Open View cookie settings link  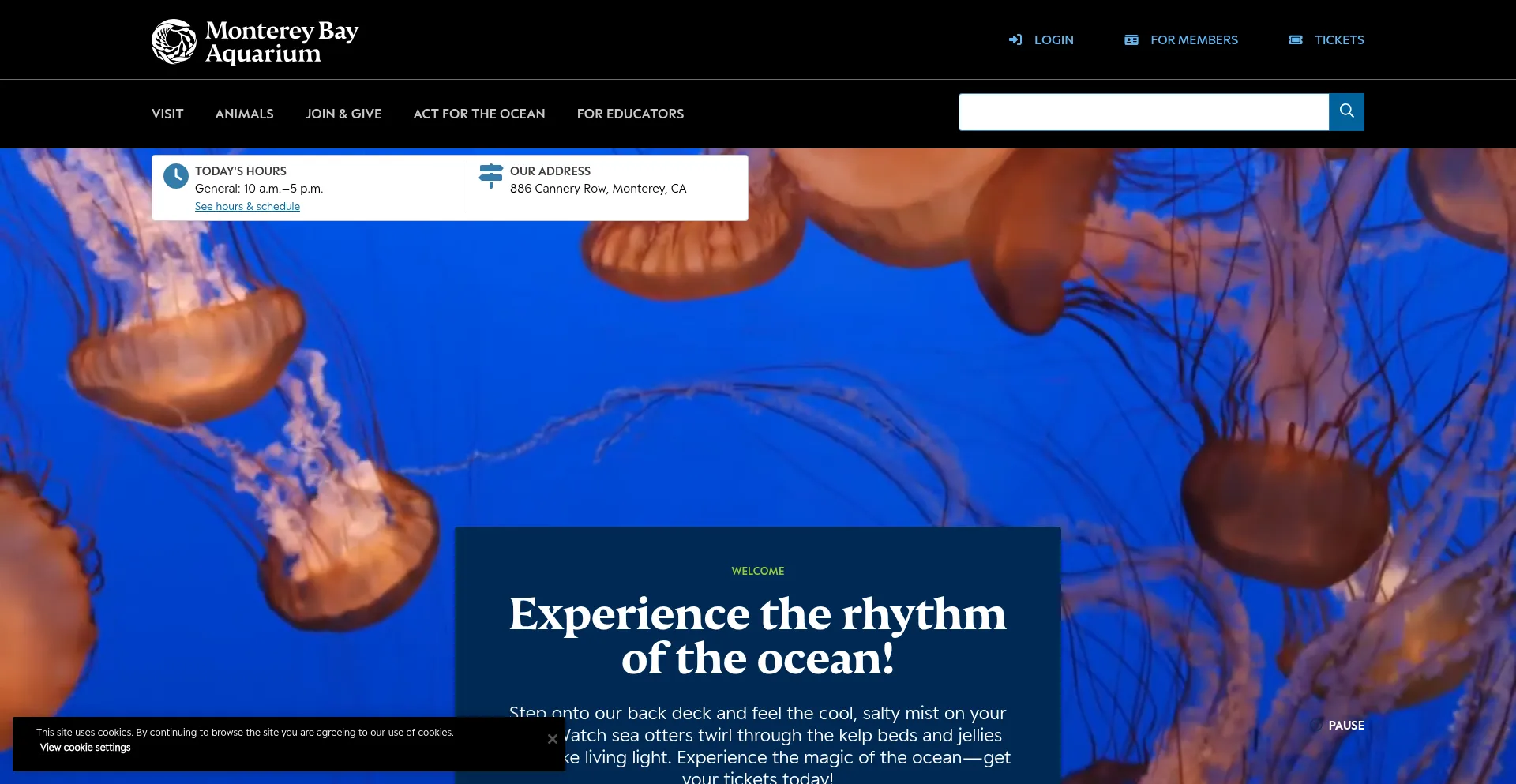pos(85,748)
